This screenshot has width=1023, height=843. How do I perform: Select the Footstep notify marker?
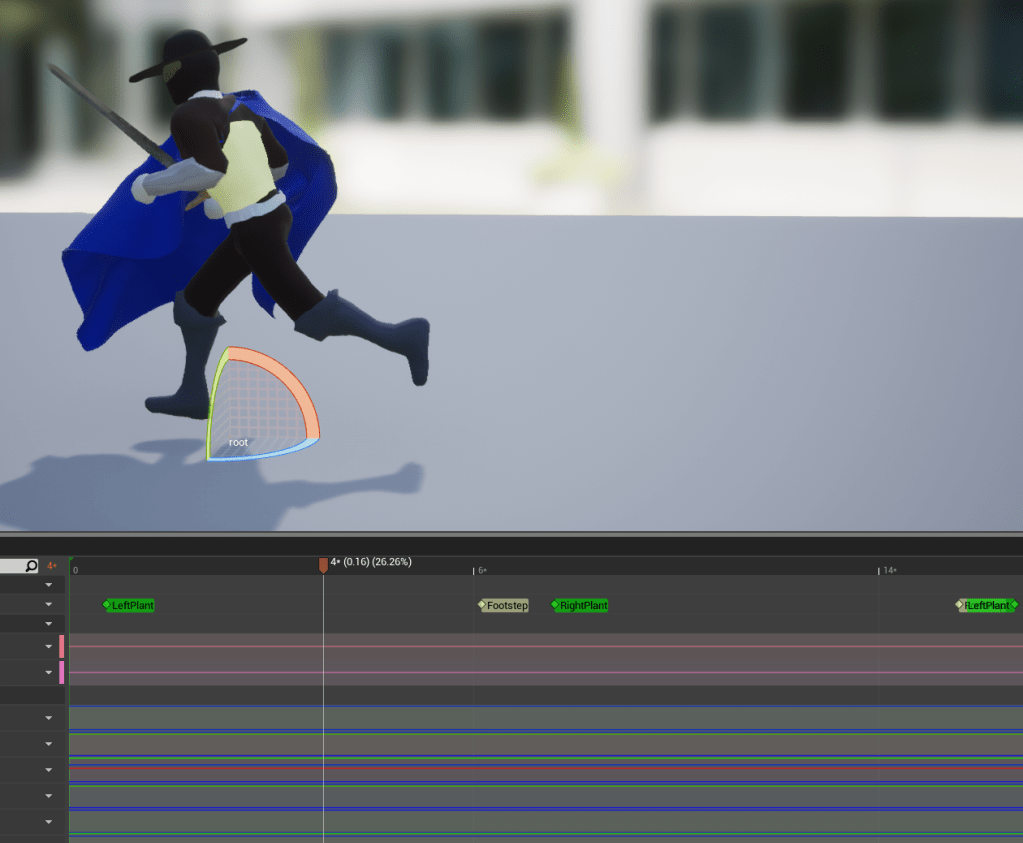[506, 605]
